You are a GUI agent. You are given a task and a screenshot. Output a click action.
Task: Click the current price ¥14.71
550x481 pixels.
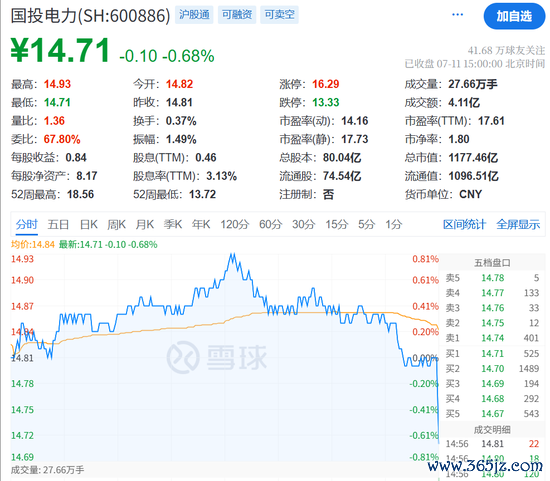click(x=60, y=51)
